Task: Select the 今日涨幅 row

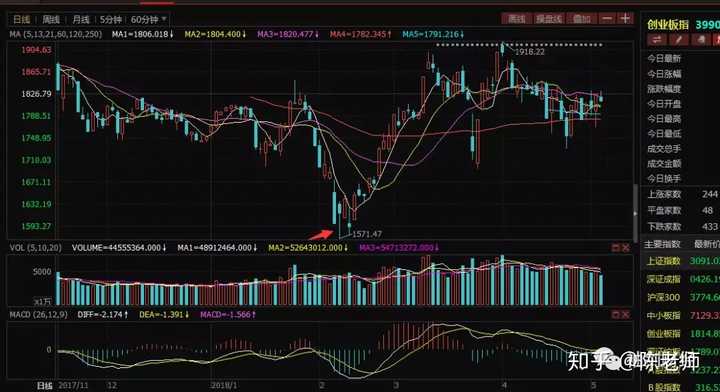Action: point(664,74)
